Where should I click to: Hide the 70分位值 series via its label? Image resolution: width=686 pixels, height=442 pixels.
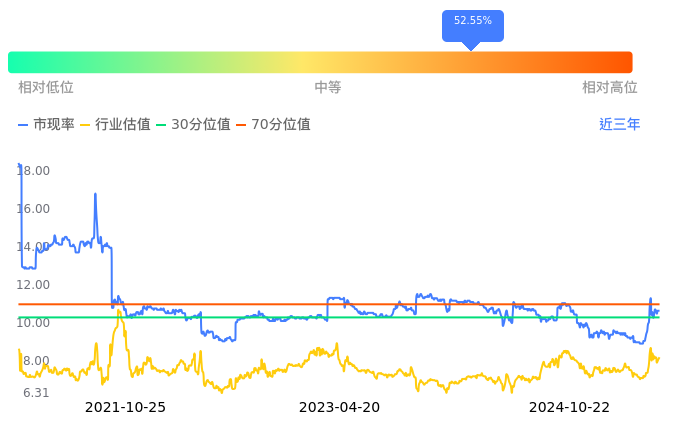pos(281,125)
